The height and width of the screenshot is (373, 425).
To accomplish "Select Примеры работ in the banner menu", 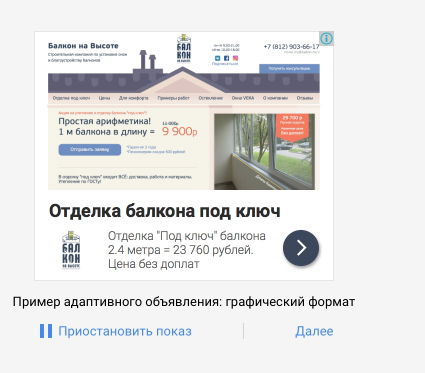I will (x=173, y=98).
